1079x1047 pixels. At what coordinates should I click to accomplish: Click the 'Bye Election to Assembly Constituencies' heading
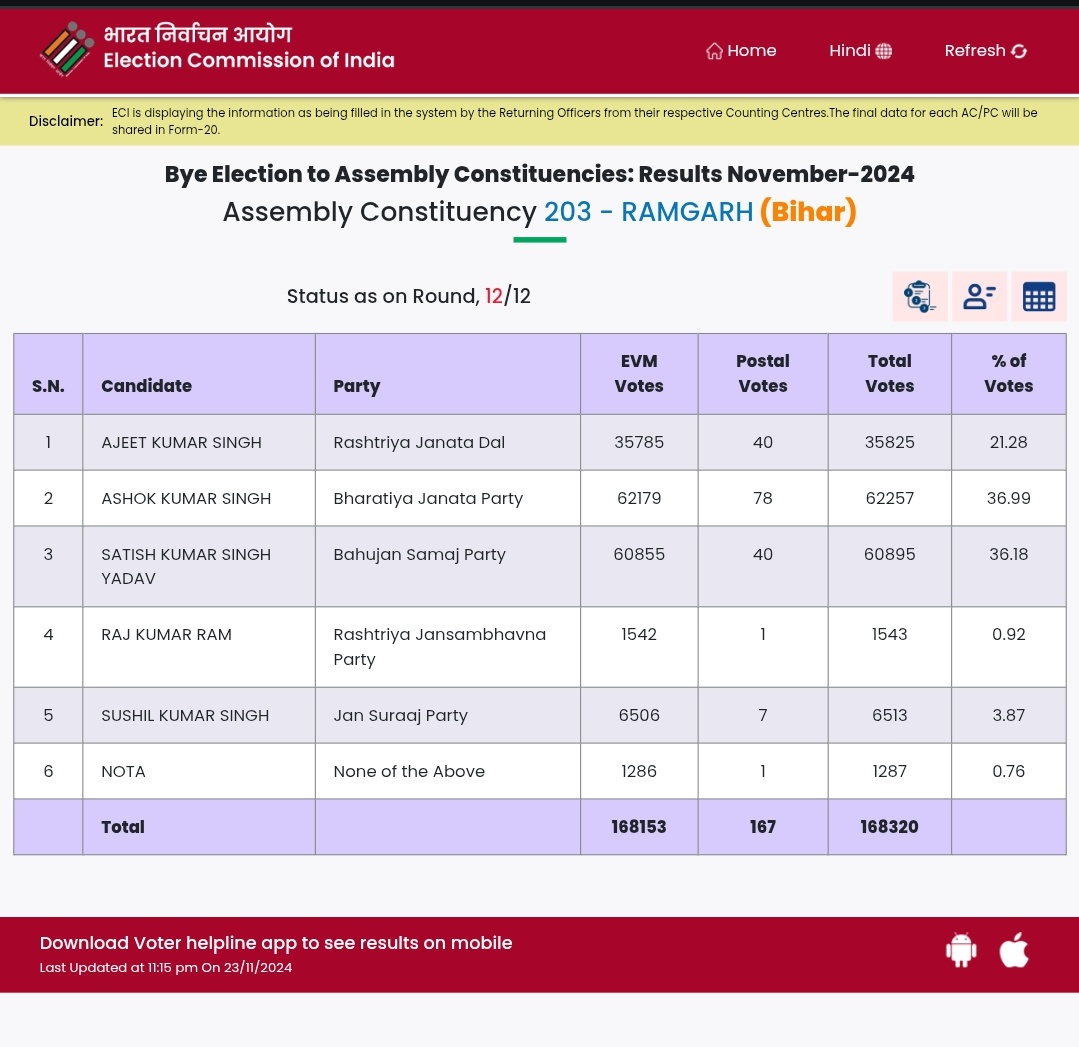coord(540,174)
